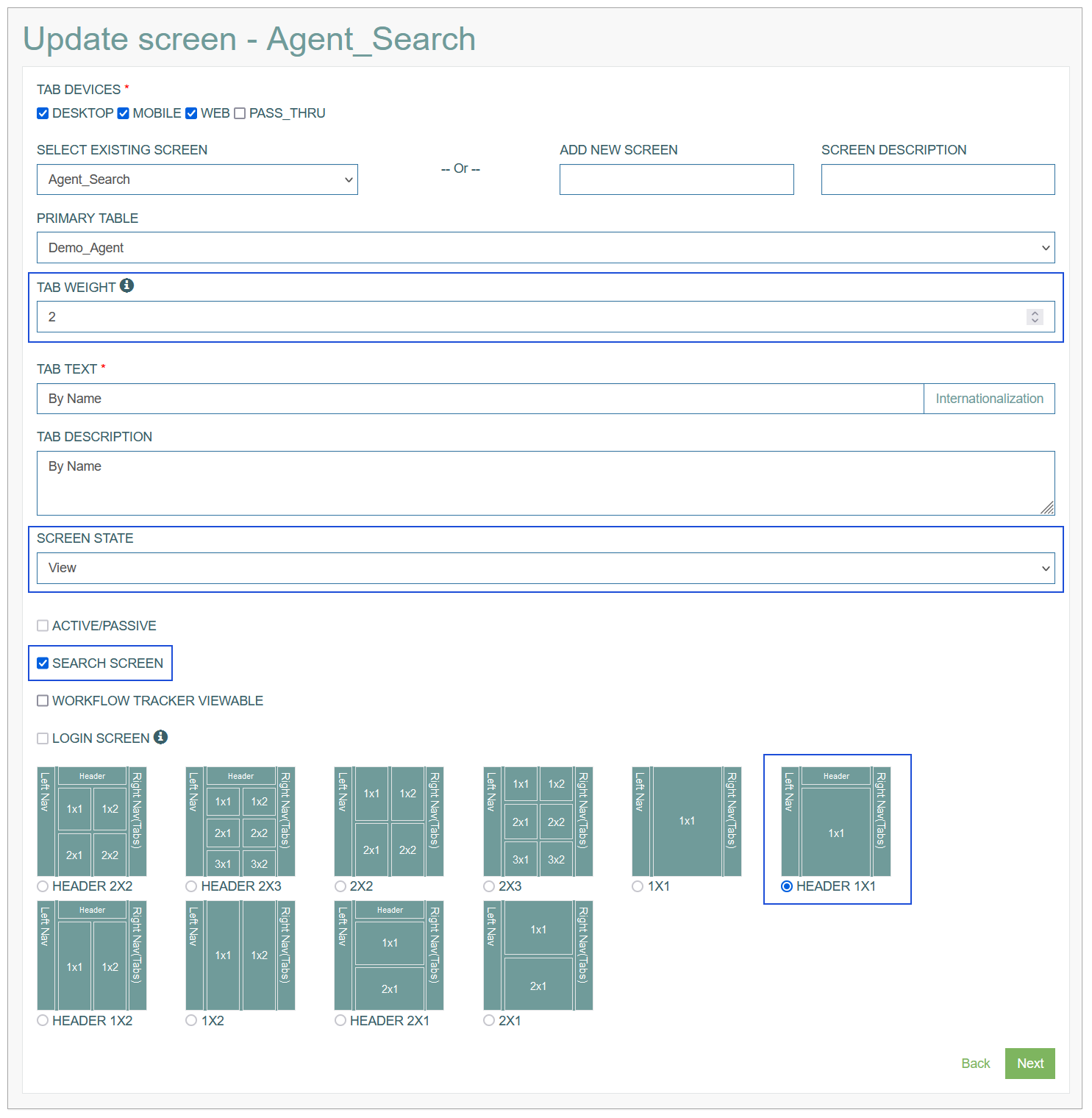Uncheck the MOBILE device checkbox

point(124,113)
